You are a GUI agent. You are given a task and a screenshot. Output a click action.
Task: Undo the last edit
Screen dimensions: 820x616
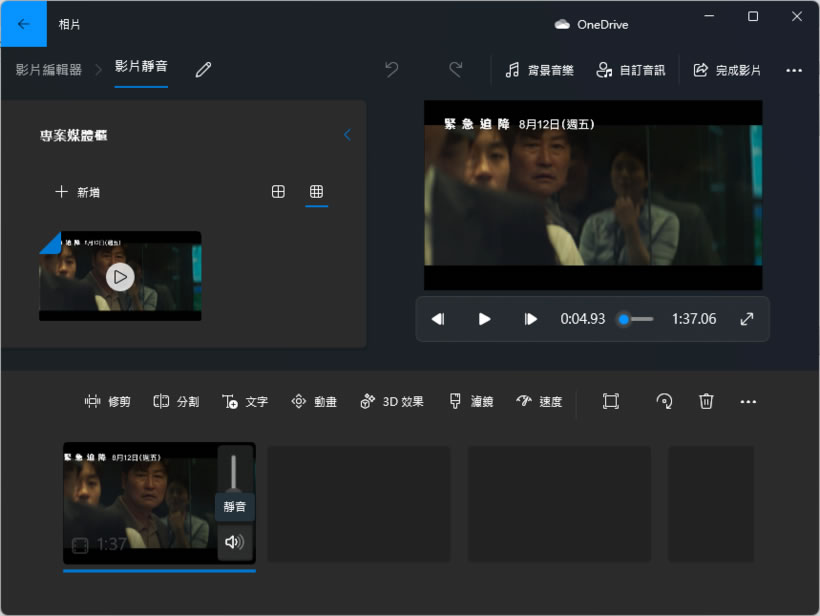[392, 69]
